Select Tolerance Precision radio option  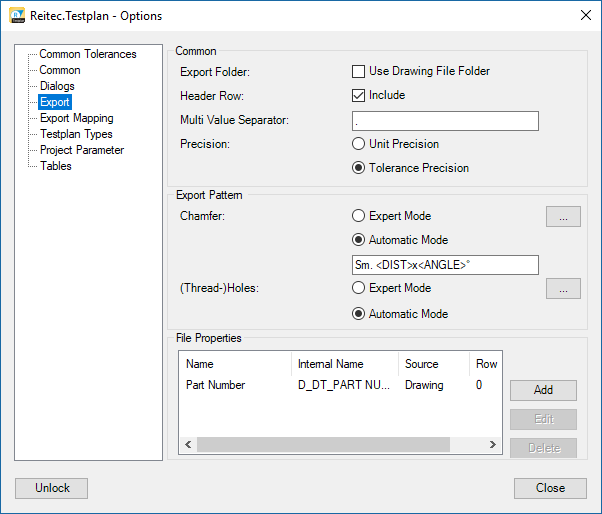359,168
